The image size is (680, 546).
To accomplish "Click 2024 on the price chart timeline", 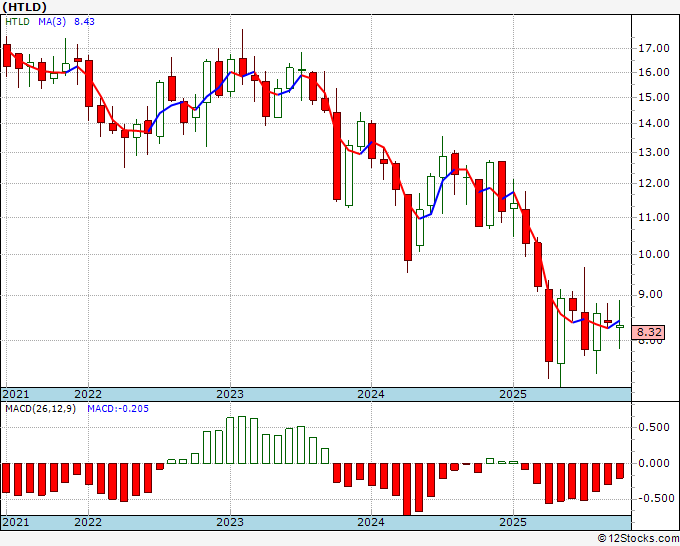I will click(371, 394).
